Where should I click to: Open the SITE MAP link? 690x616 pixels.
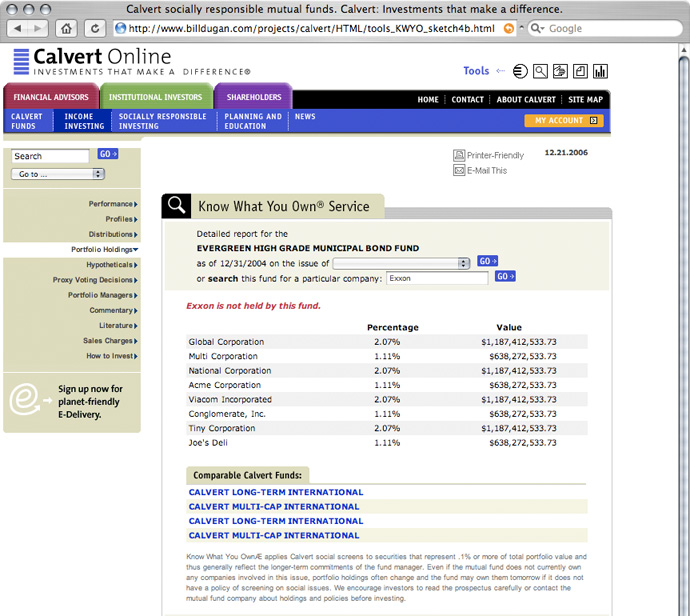[585, 100]
